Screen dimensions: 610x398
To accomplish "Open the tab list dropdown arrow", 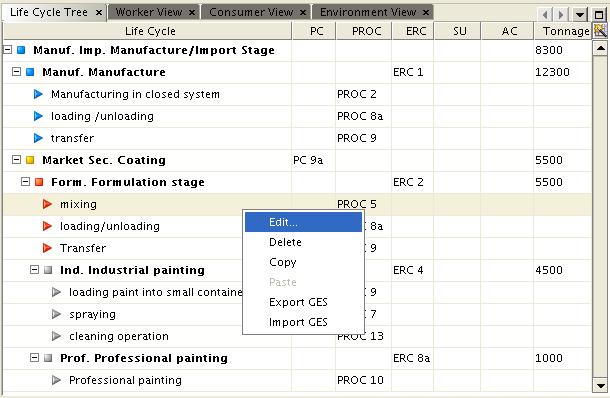I will (x=580, y=15).
